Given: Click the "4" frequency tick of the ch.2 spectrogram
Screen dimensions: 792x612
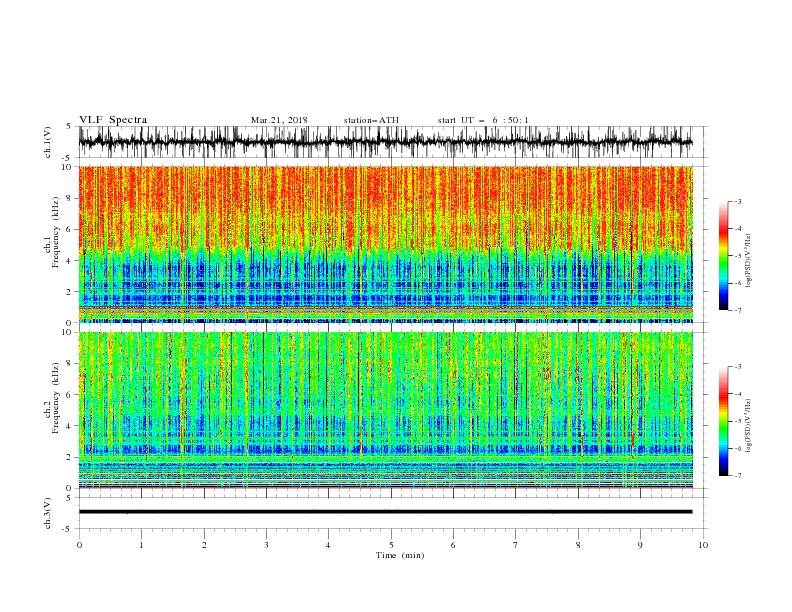Looking at the screenshot, I should click(x=69, y=426).
